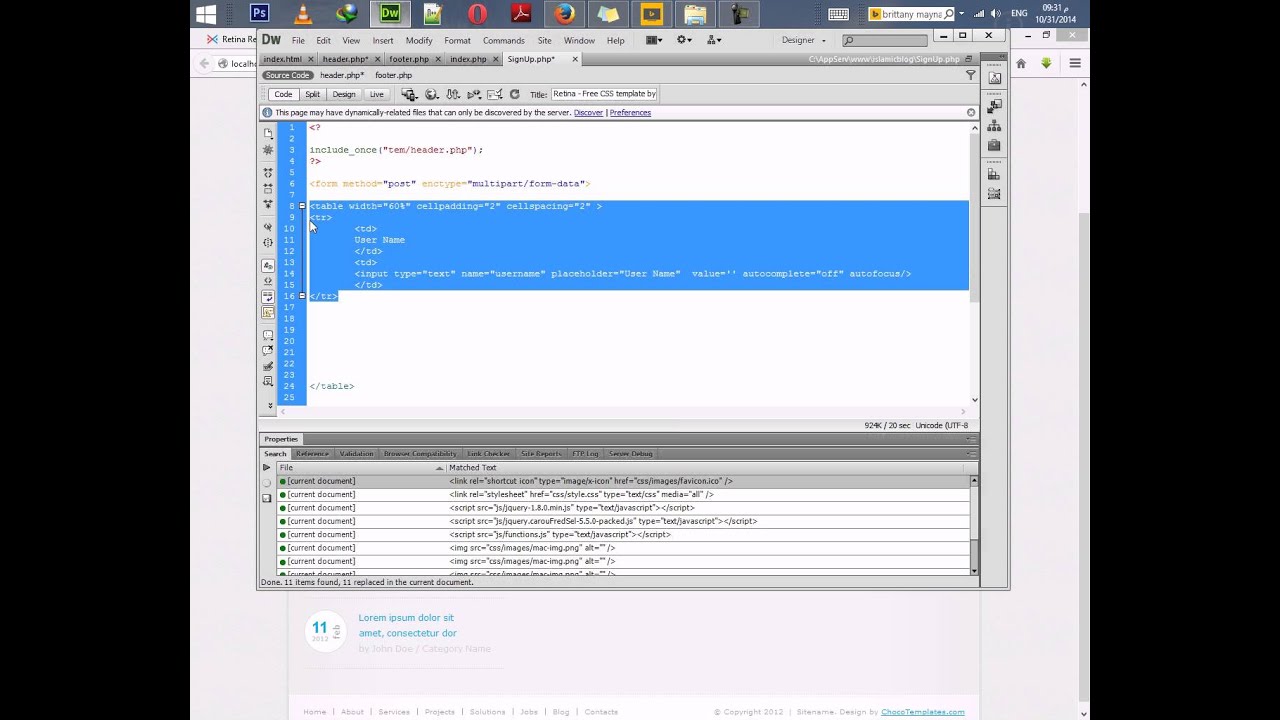Image resolution: width=1280 pixels, height=720 pixels.
Task: Select Source Code related file button
Action: click(287, 75)
